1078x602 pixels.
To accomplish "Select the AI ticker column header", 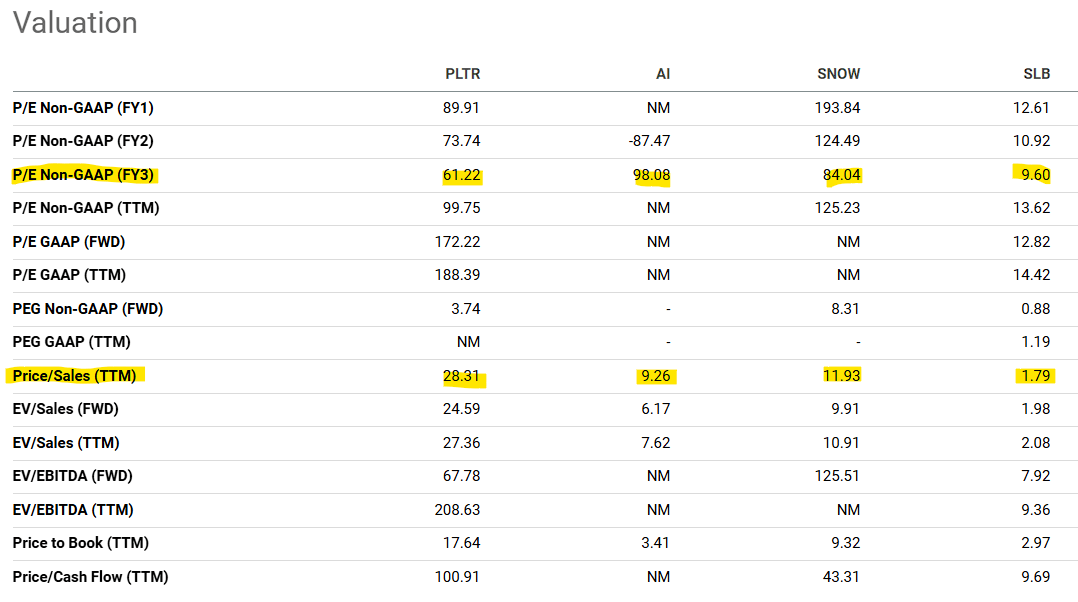I will [661, 74].
